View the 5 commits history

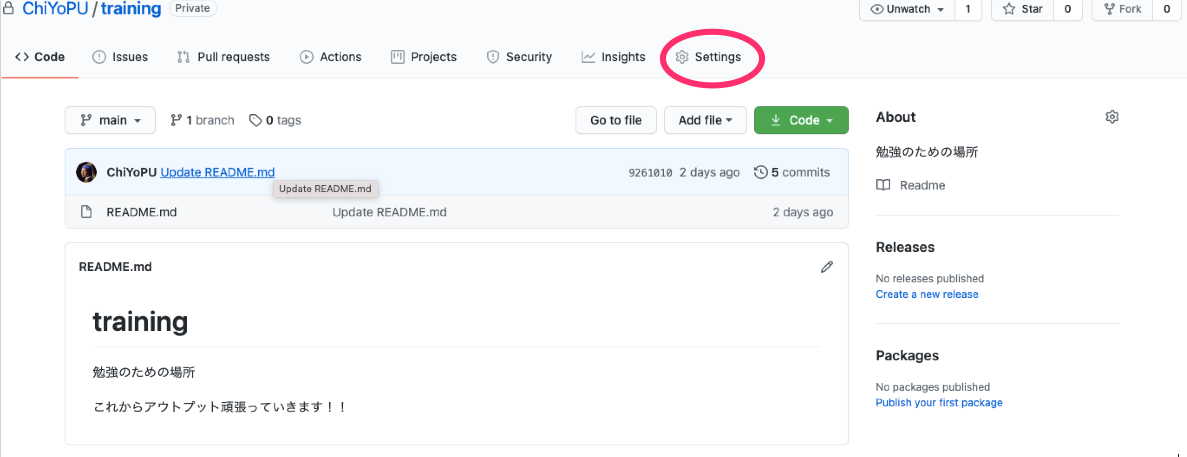(792, 173)
